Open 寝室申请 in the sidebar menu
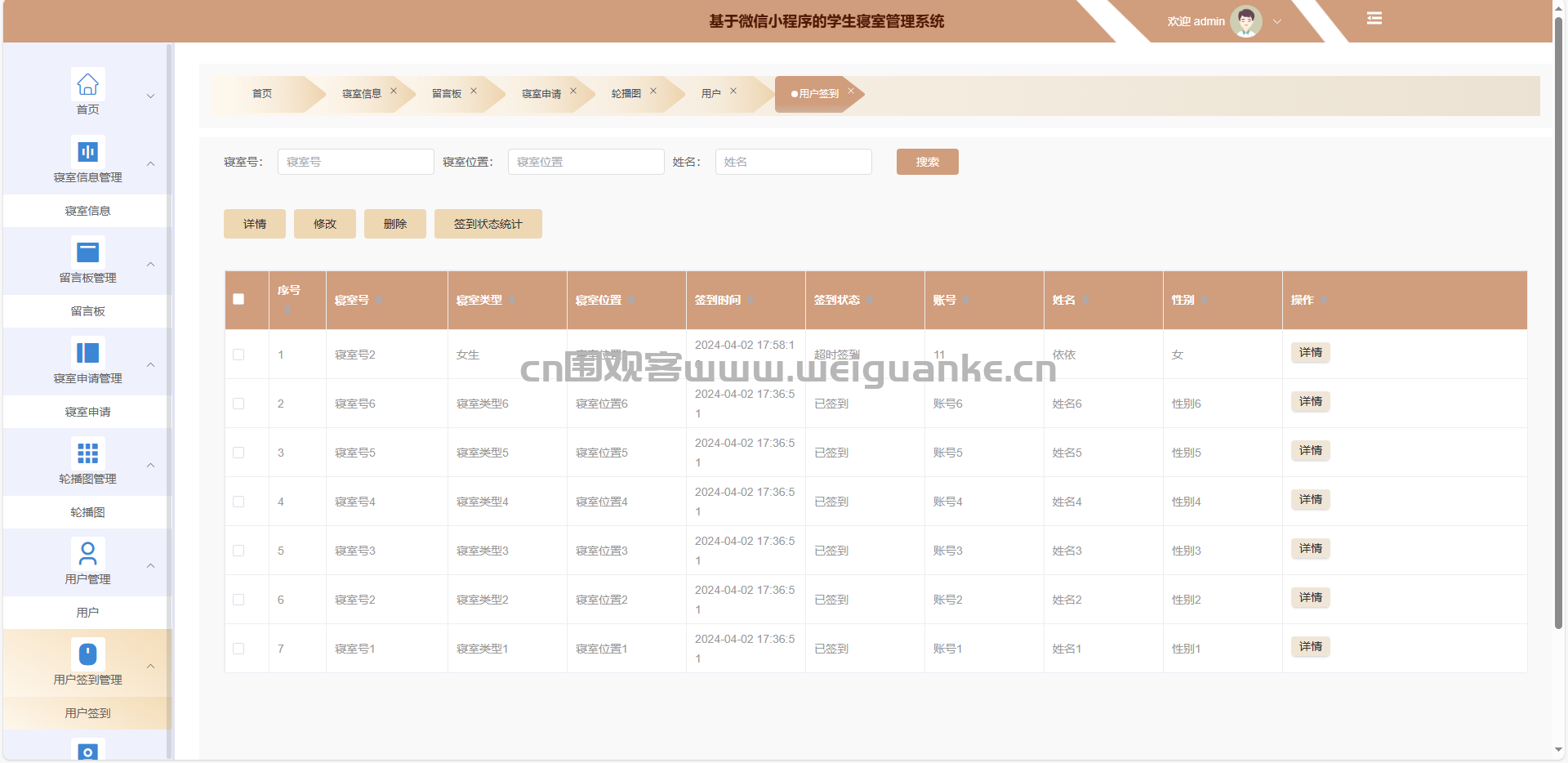Screen dimensions: 1568x763 click(x=87, y=412)
